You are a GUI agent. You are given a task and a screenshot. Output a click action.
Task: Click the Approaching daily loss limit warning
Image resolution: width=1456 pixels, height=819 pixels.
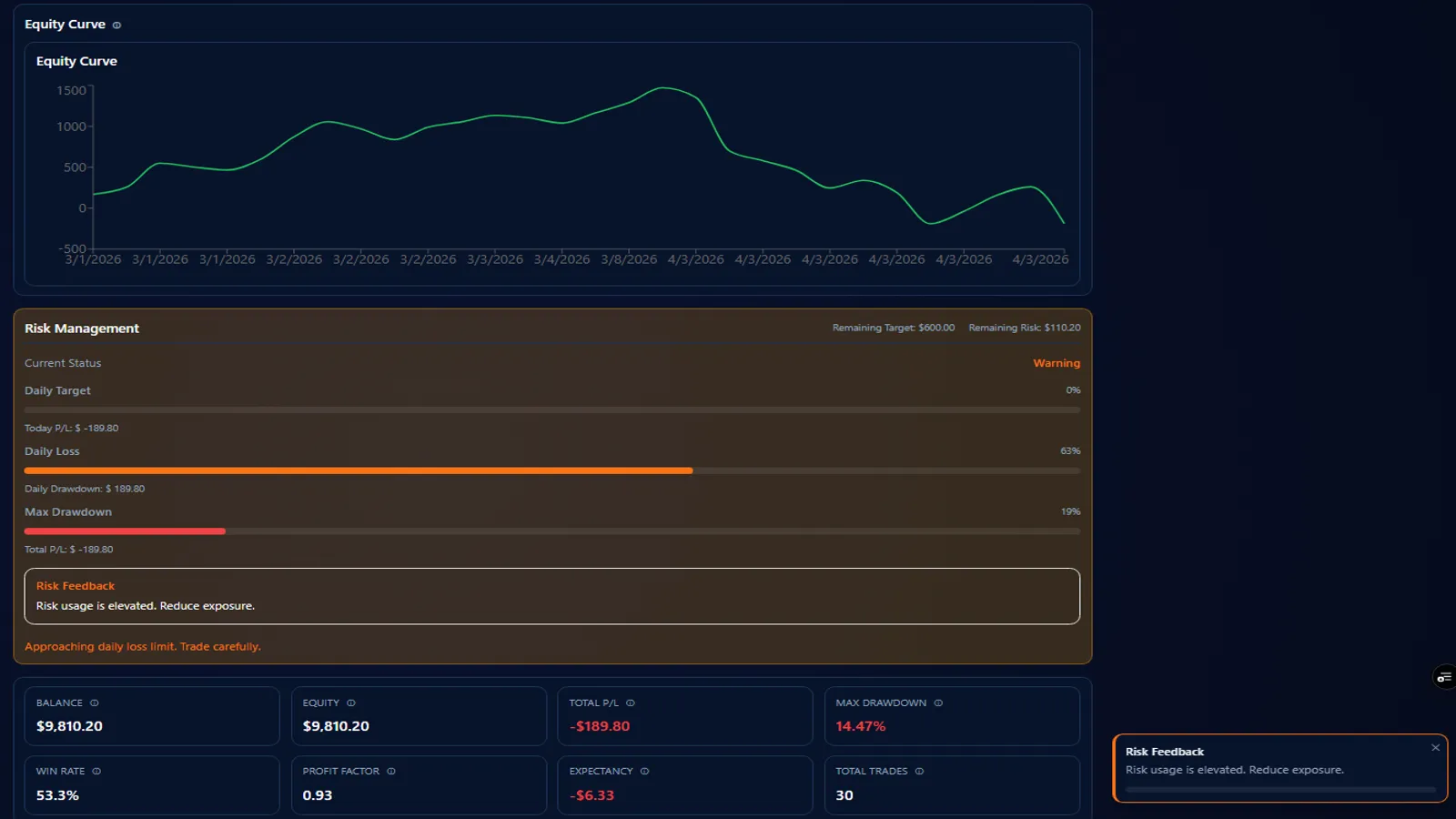click(x=143, y=646)
